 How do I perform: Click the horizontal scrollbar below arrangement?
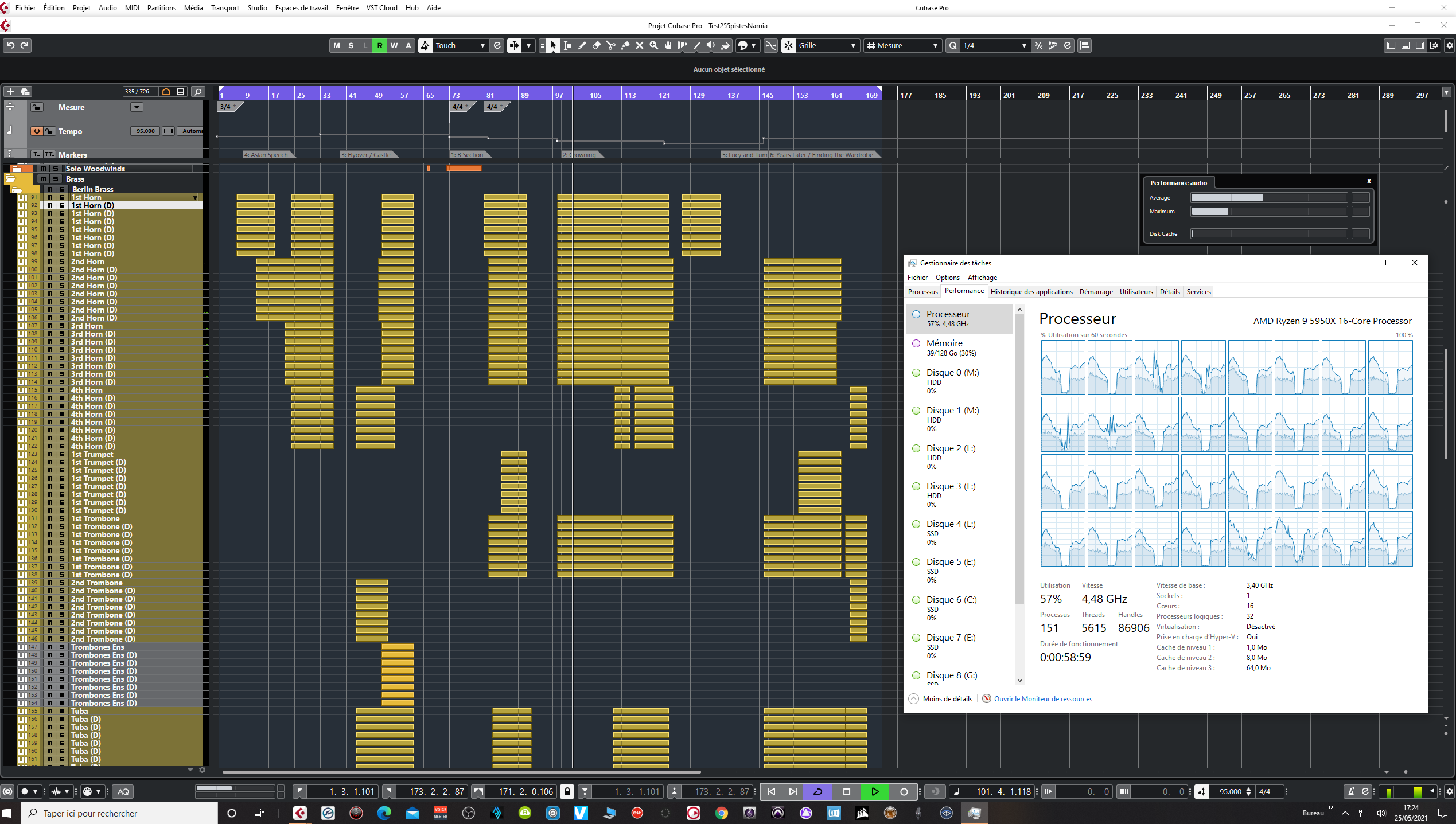coord(462,772)
